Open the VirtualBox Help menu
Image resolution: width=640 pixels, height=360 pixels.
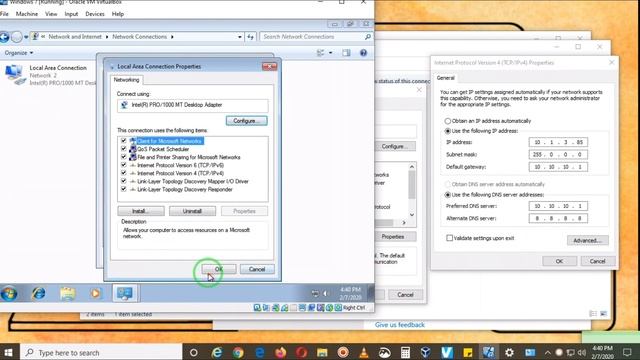[118, 14]
